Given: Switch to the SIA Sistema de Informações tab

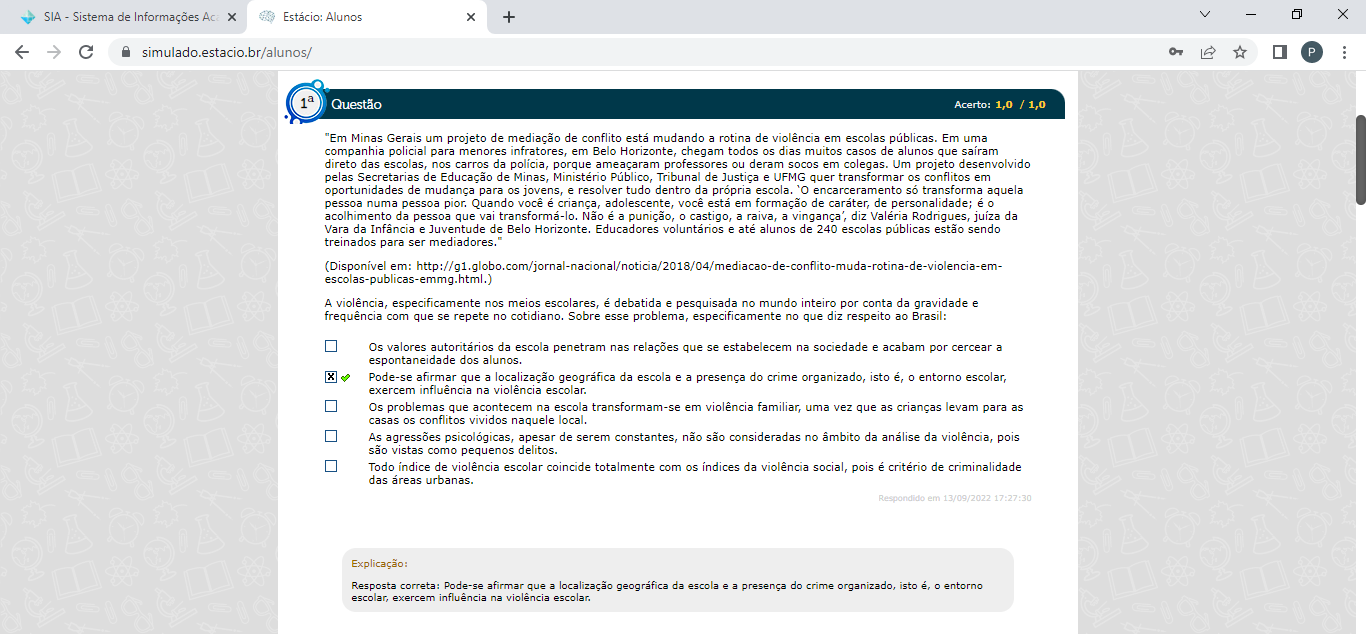Looking at the screenshot, I should 130,17.
